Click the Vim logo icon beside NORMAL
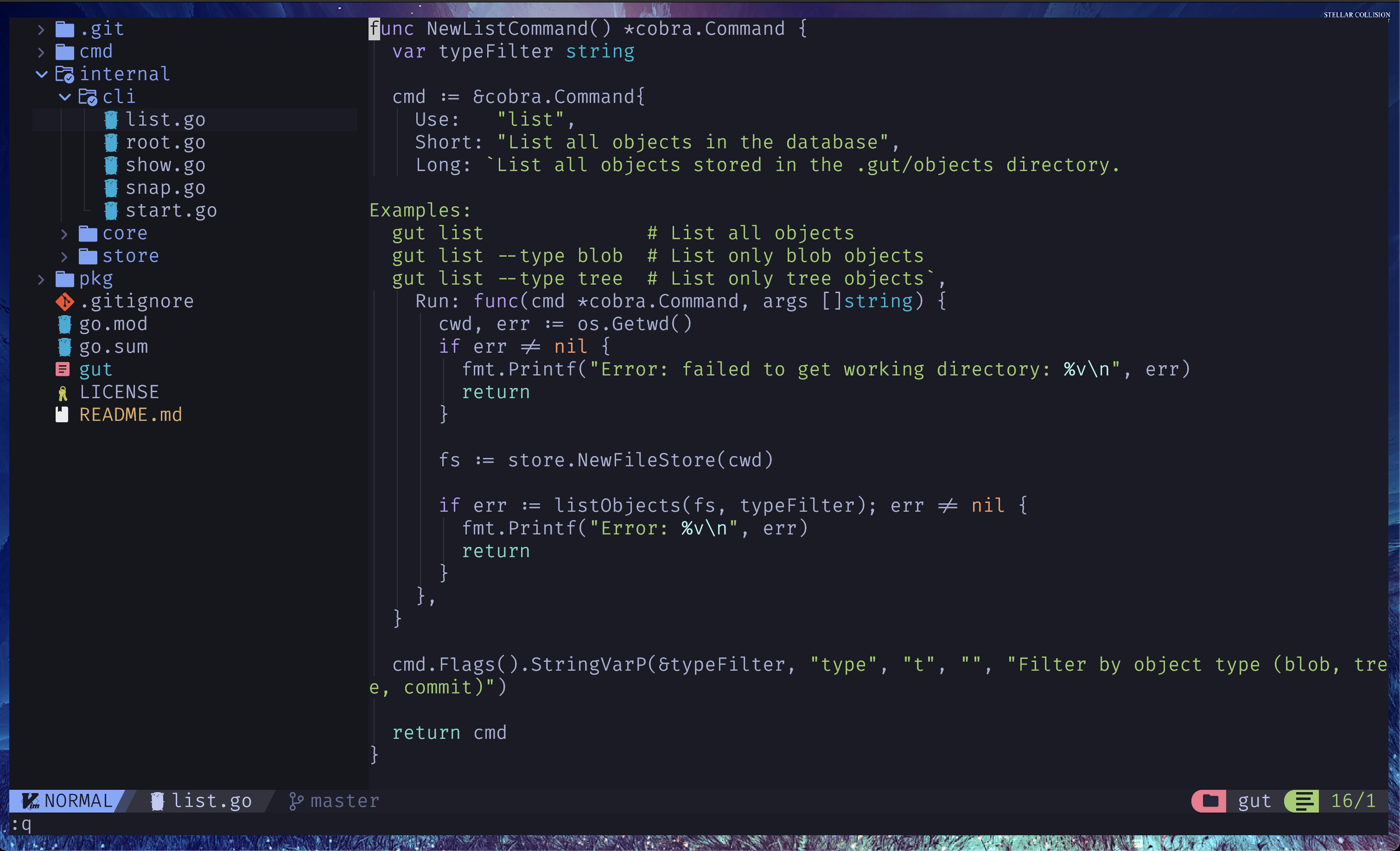 pyautogui.click(x=30, y=801)
